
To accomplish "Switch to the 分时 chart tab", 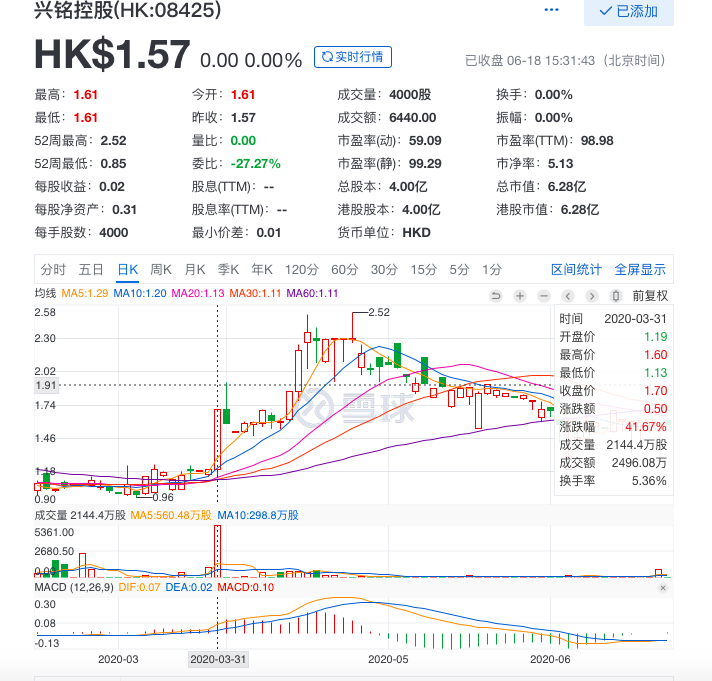I will (x=53, y=270).
